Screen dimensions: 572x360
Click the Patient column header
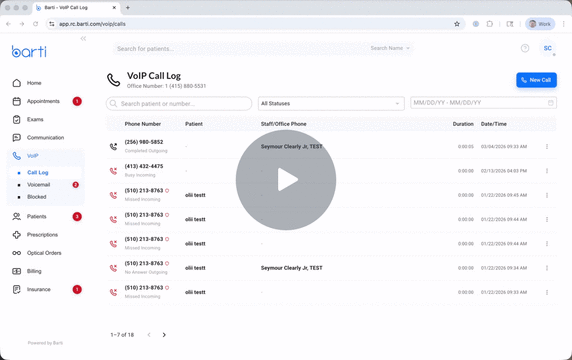click(x=194, y=124)
